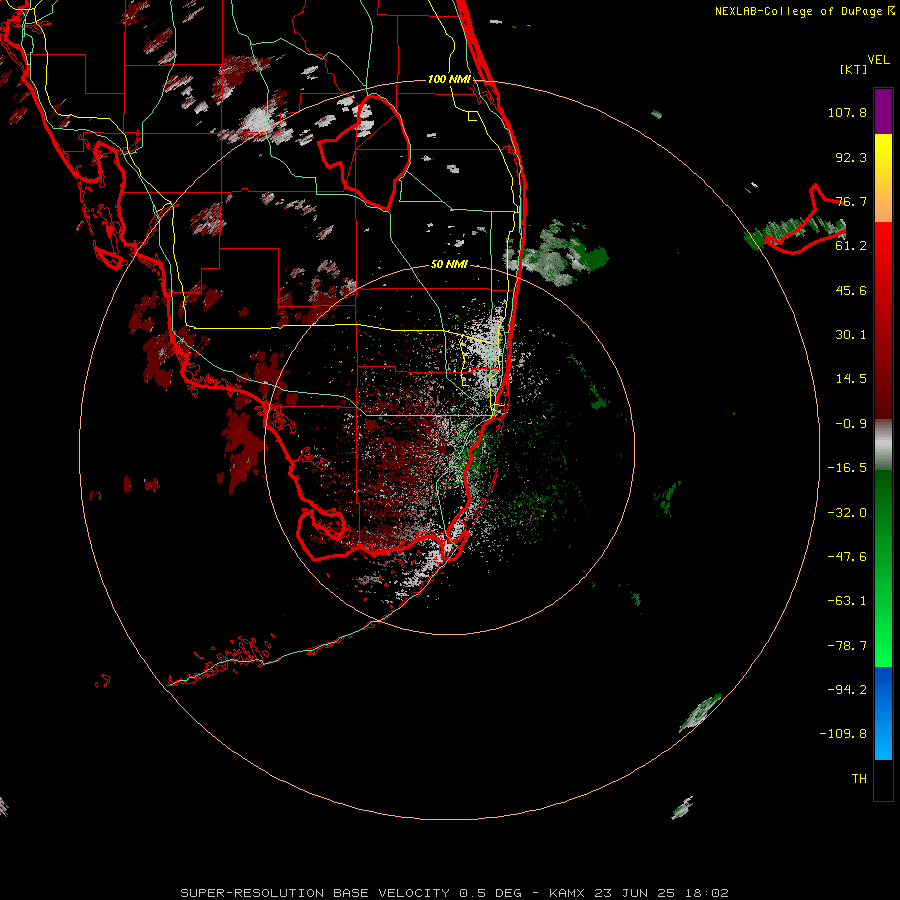The width and height of the screenshot is (900, 900).
Task: Click the Super-Resolution Base Velocity caption
Action: [454, 893]
